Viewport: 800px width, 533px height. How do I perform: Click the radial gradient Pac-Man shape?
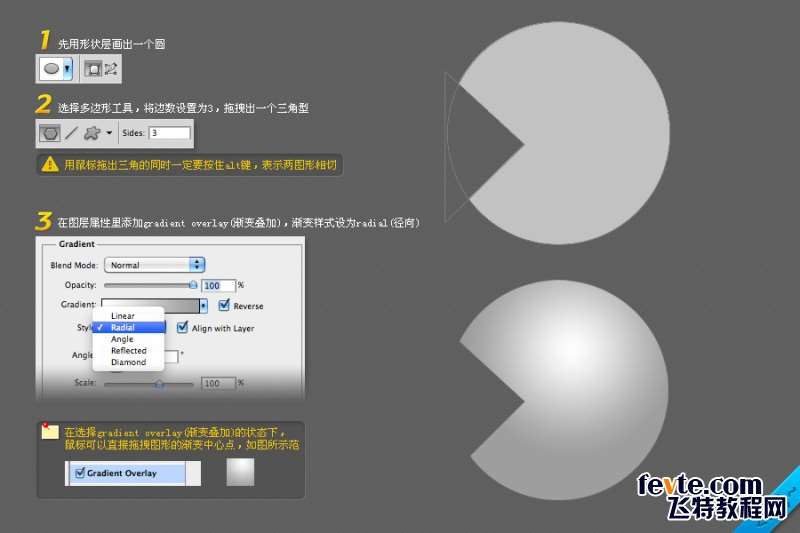coord(582,390)
